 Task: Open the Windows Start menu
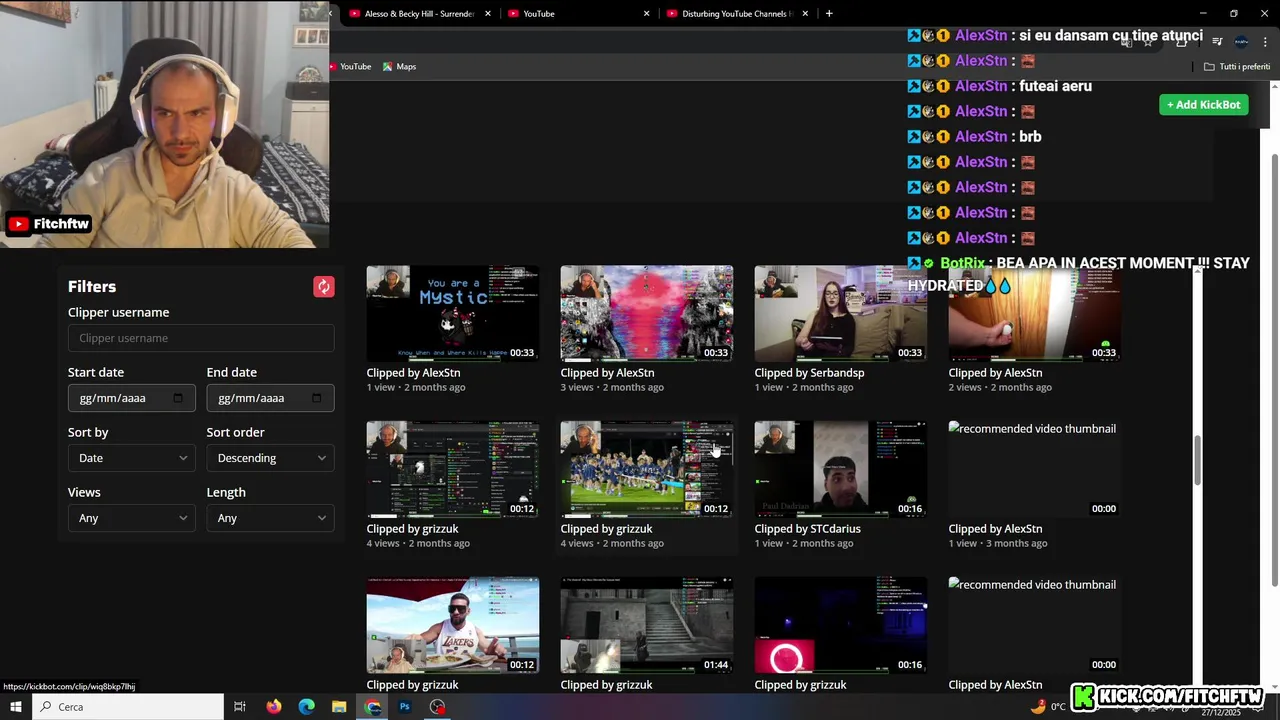click(16, 707)
